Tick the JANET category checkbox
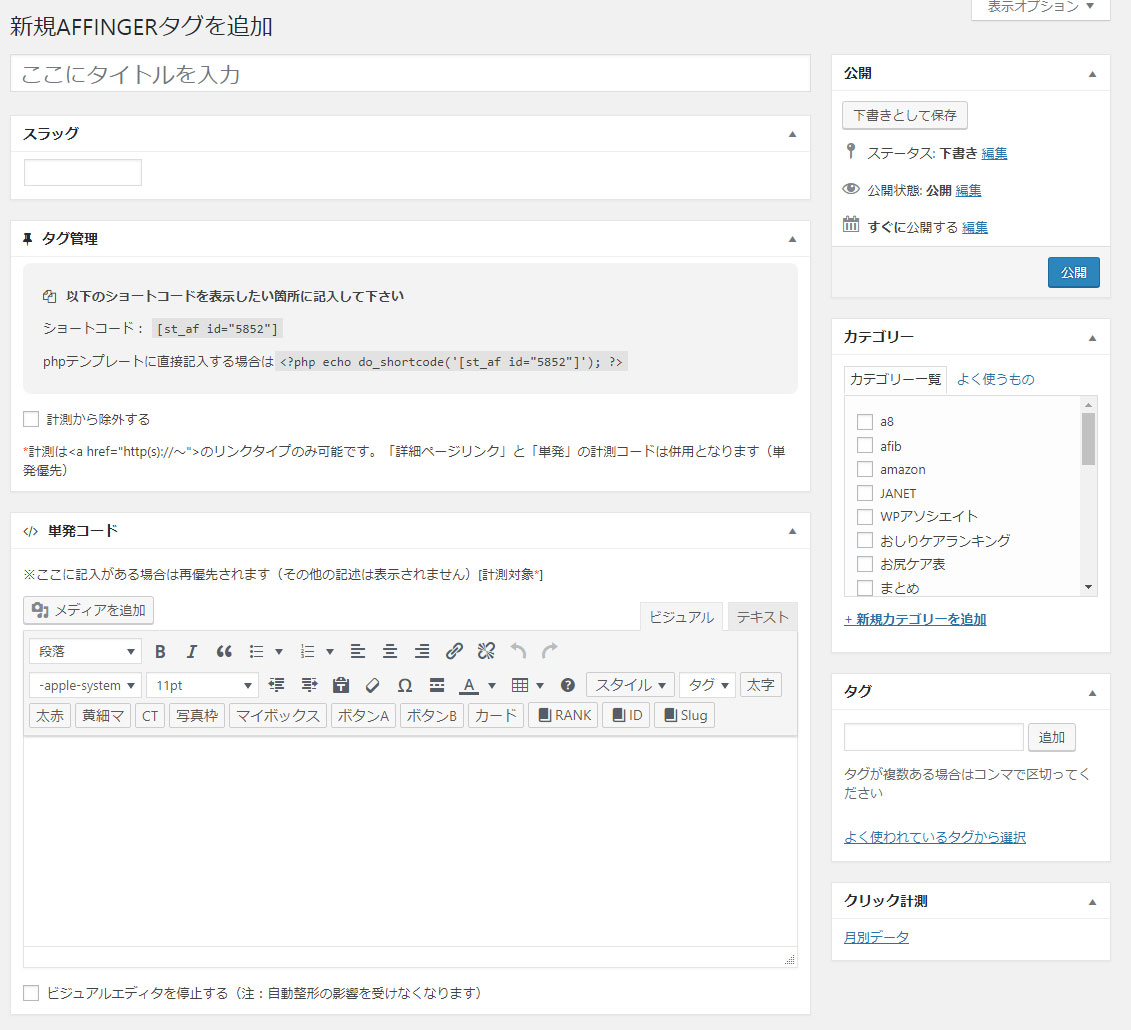This screenshot has width=1131, height=1030. (x=865, y=493)
